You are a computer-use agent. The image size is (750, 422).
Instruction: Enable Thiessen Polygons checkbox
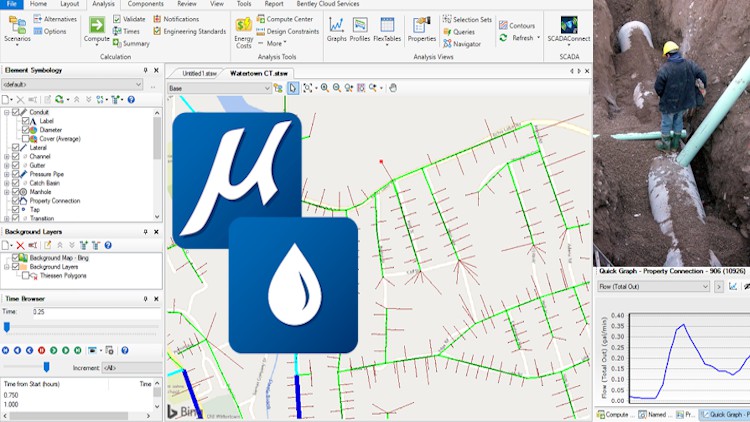[25, 276]
